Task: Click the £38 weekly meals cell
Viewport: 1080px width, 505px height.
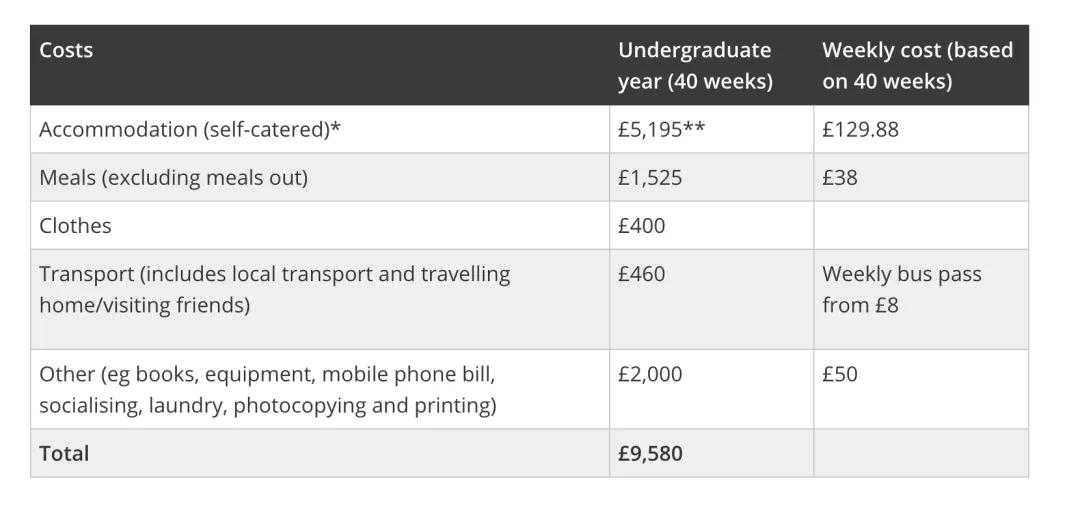Action: [x=840, y=177]
